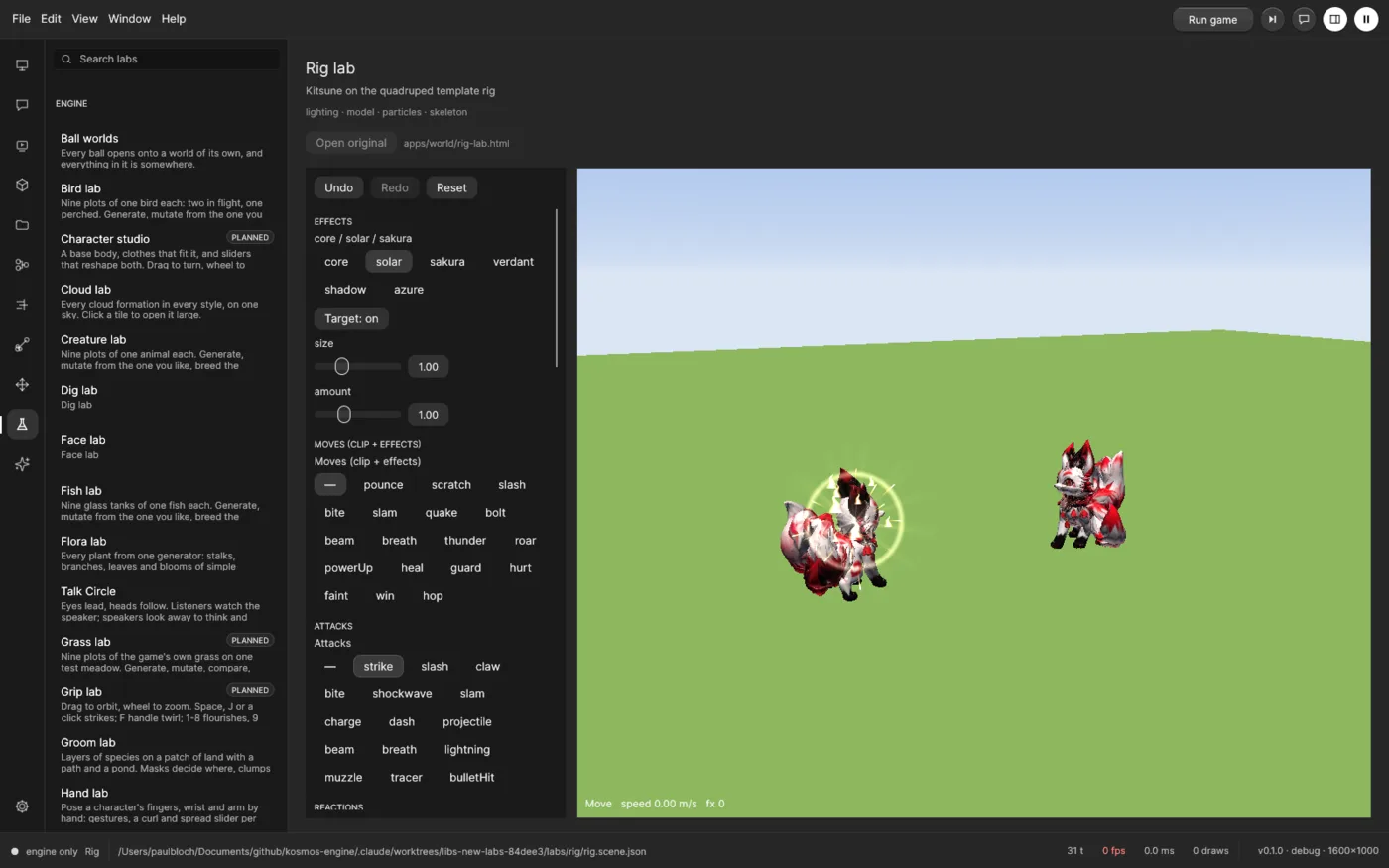1389x868 pixels.
Task: Click the Run game button
Action: [1212, 20]
